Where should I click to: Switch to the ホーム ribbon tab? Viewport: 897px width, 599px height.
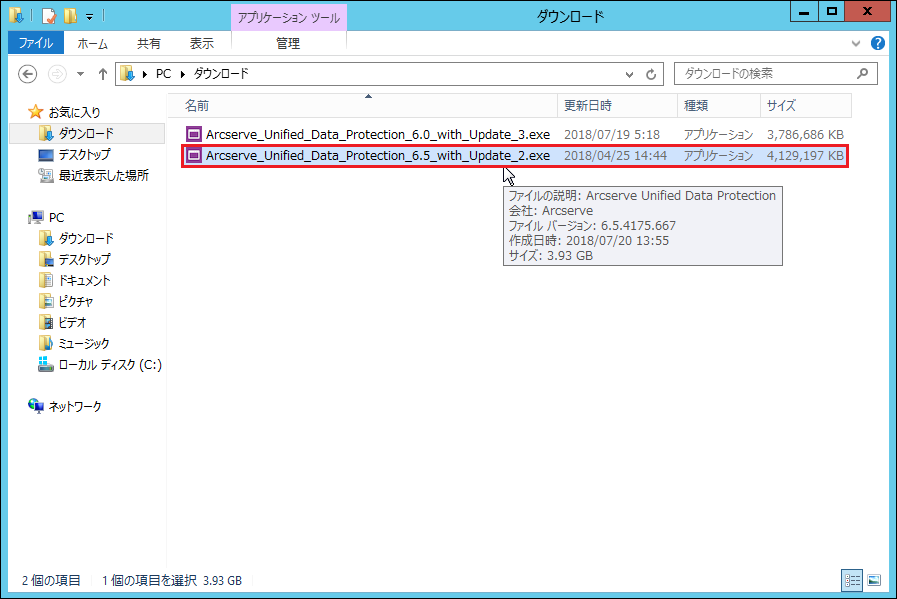click(92, 43)
